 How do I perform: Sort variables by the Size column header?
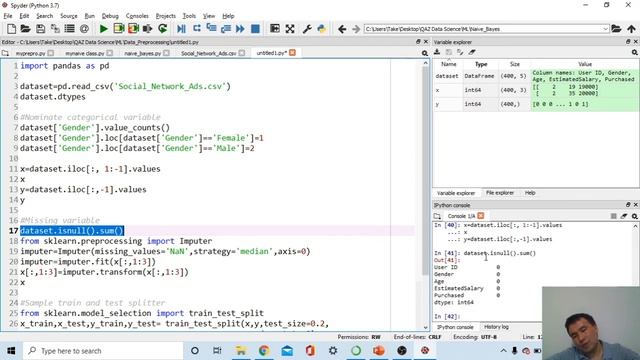tap(515, 64)
